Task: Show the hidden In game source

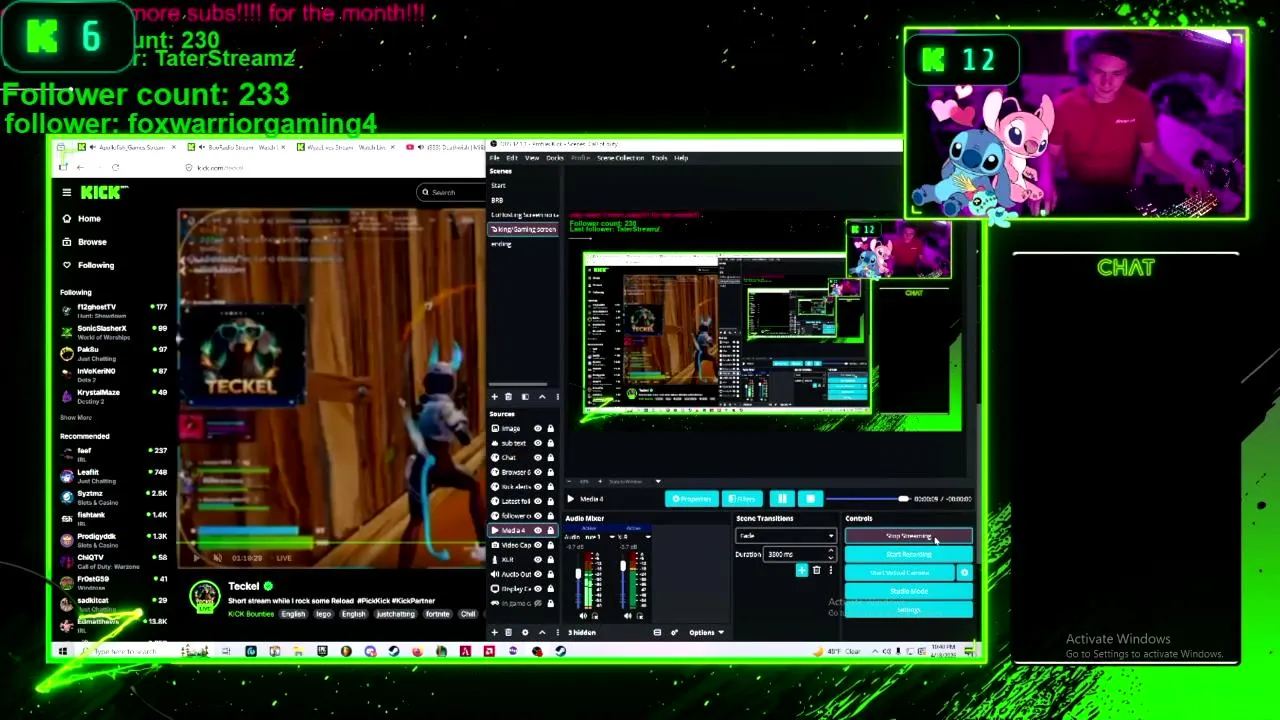Action: pyautogui.click(x=537, y=603)
